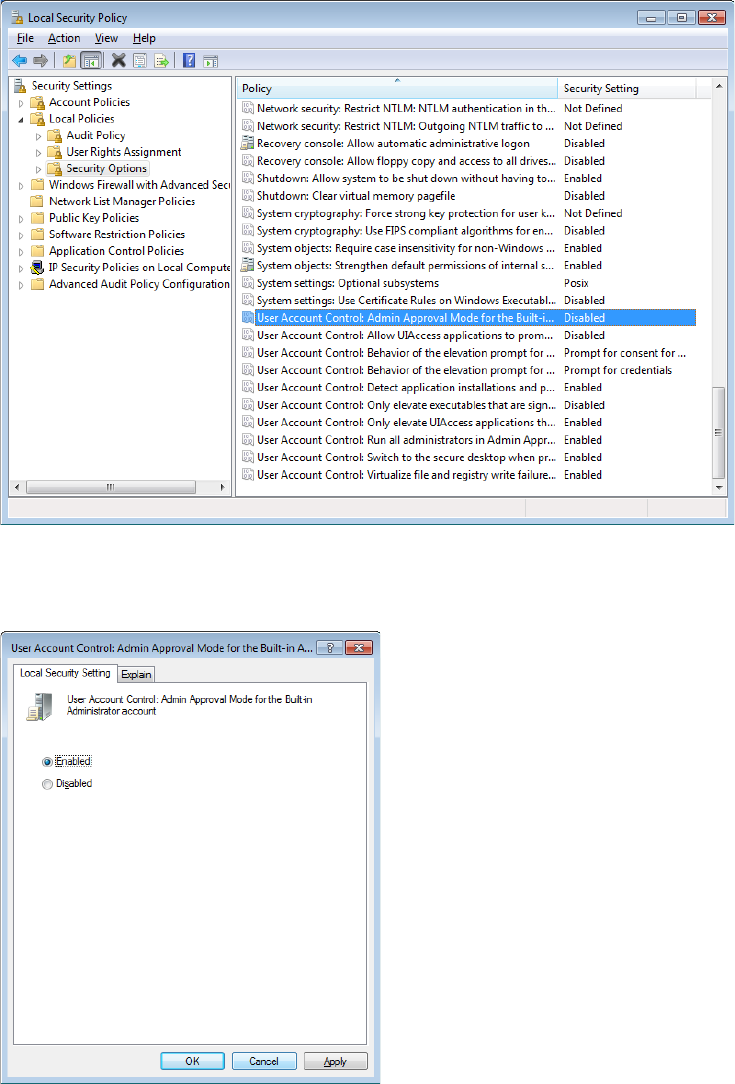Select the IP Security Policies icon
Screen dimensions: 735x1084
37,268
